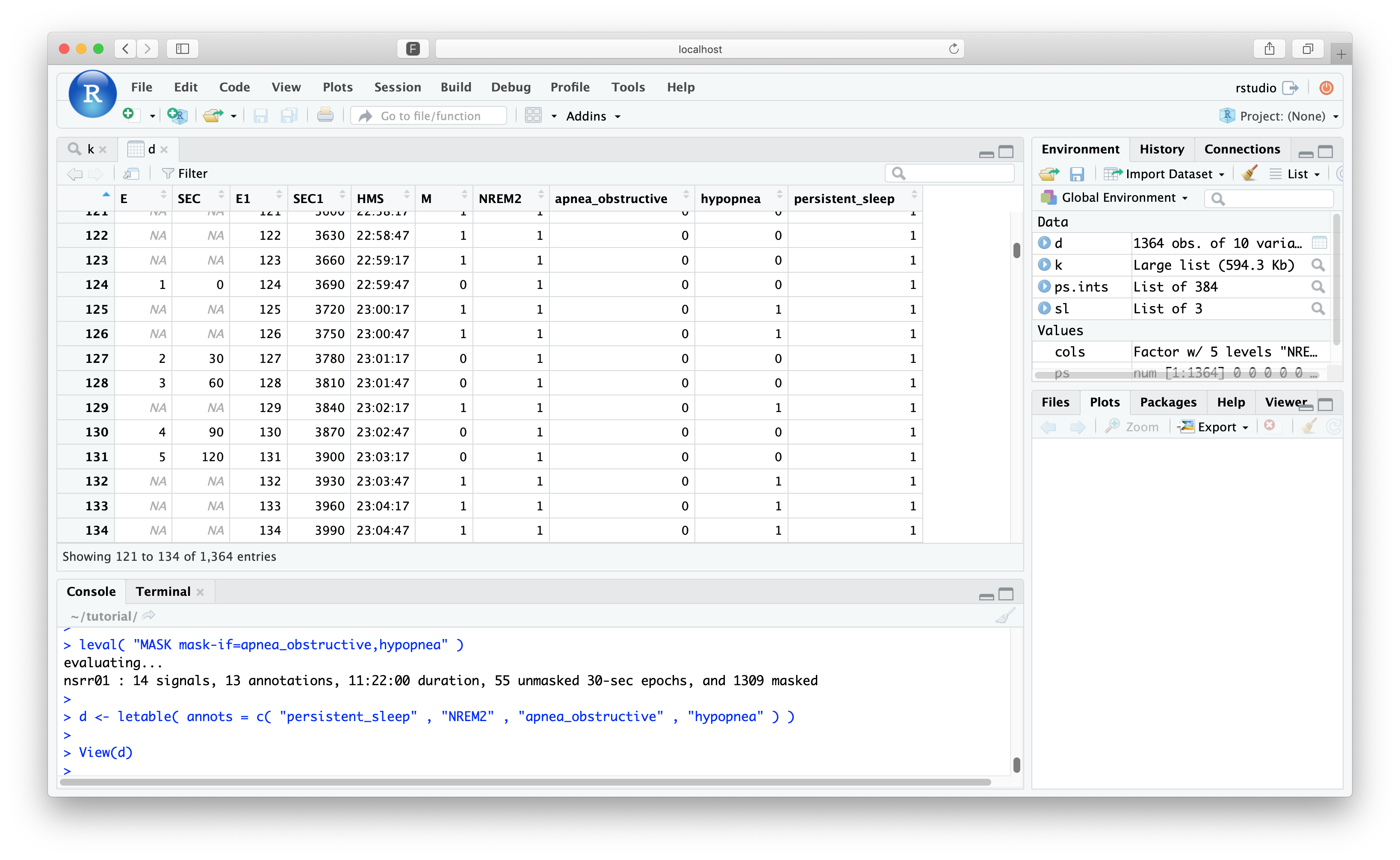Screen dimensions: 1400x860
Task: Clear the console with broom icon
Action: [1004, 616]
